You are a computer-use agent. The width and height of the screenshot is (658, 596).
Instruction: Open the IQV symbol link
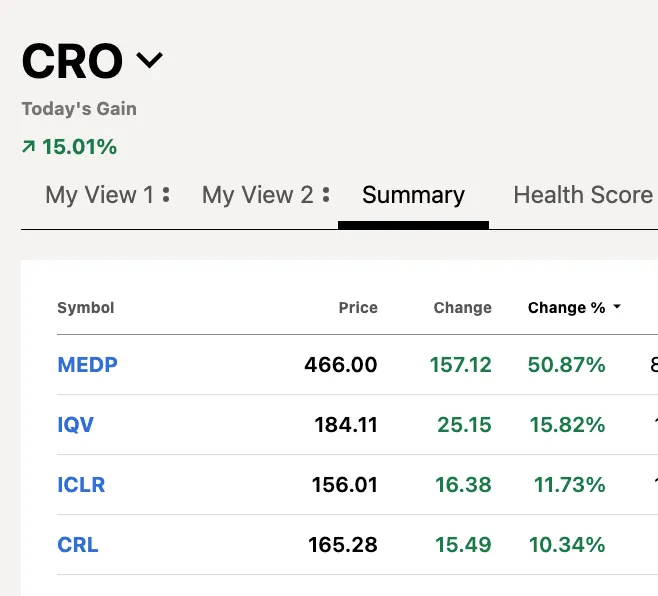click(76, 425)
